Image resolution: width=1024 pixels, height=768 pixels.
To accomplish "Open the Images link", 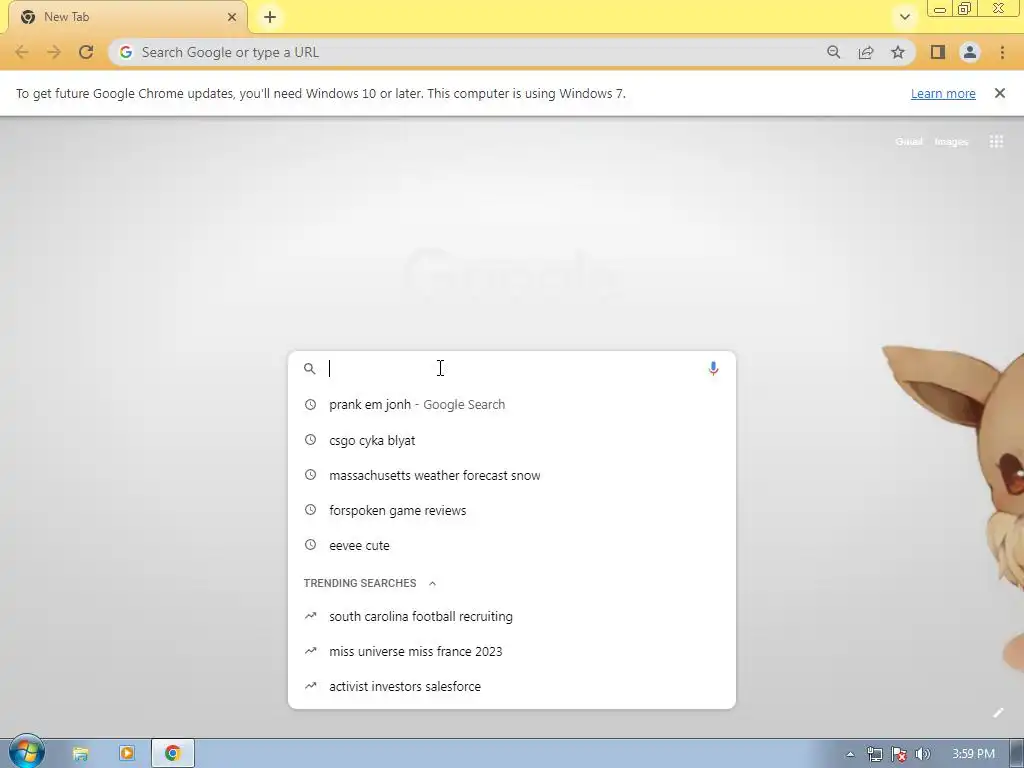I will [951, 142].
